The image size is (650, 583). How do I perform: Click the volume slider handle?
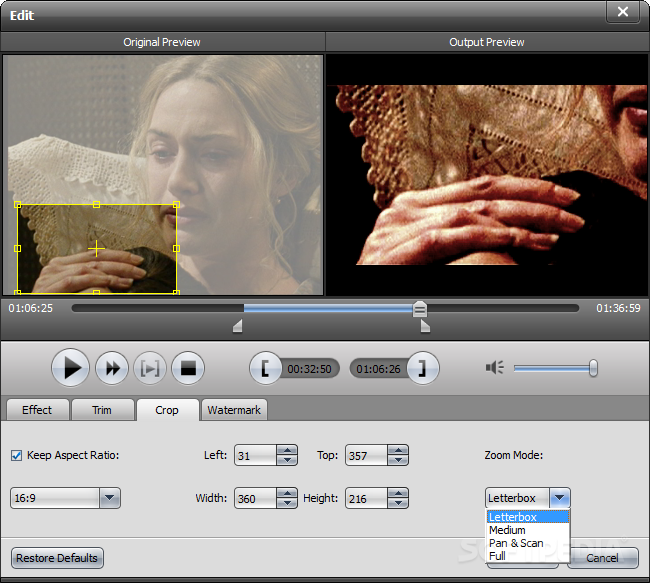(593, 368)
